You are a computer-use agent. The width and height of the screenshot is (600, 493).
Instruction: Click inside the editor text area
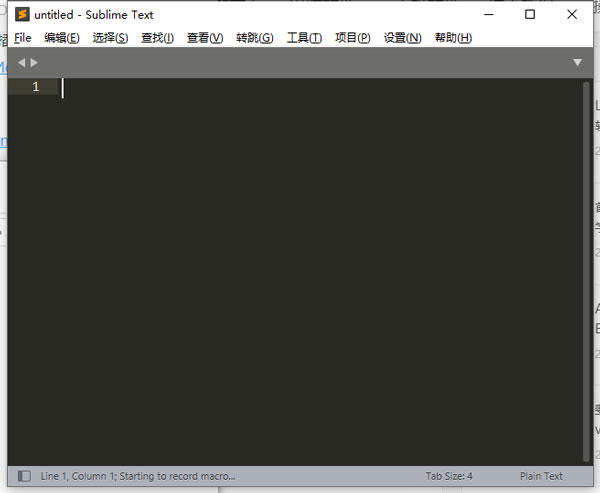click(321, 272)
